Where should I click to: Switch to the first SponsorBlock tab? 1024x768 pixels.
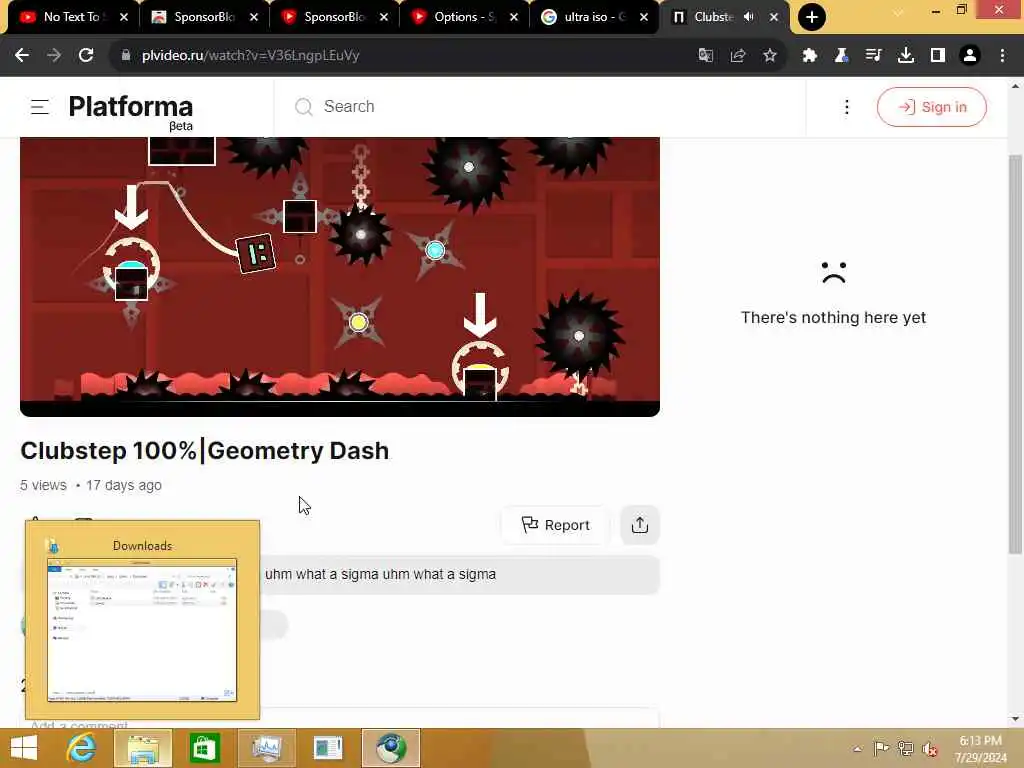(203, 18)
